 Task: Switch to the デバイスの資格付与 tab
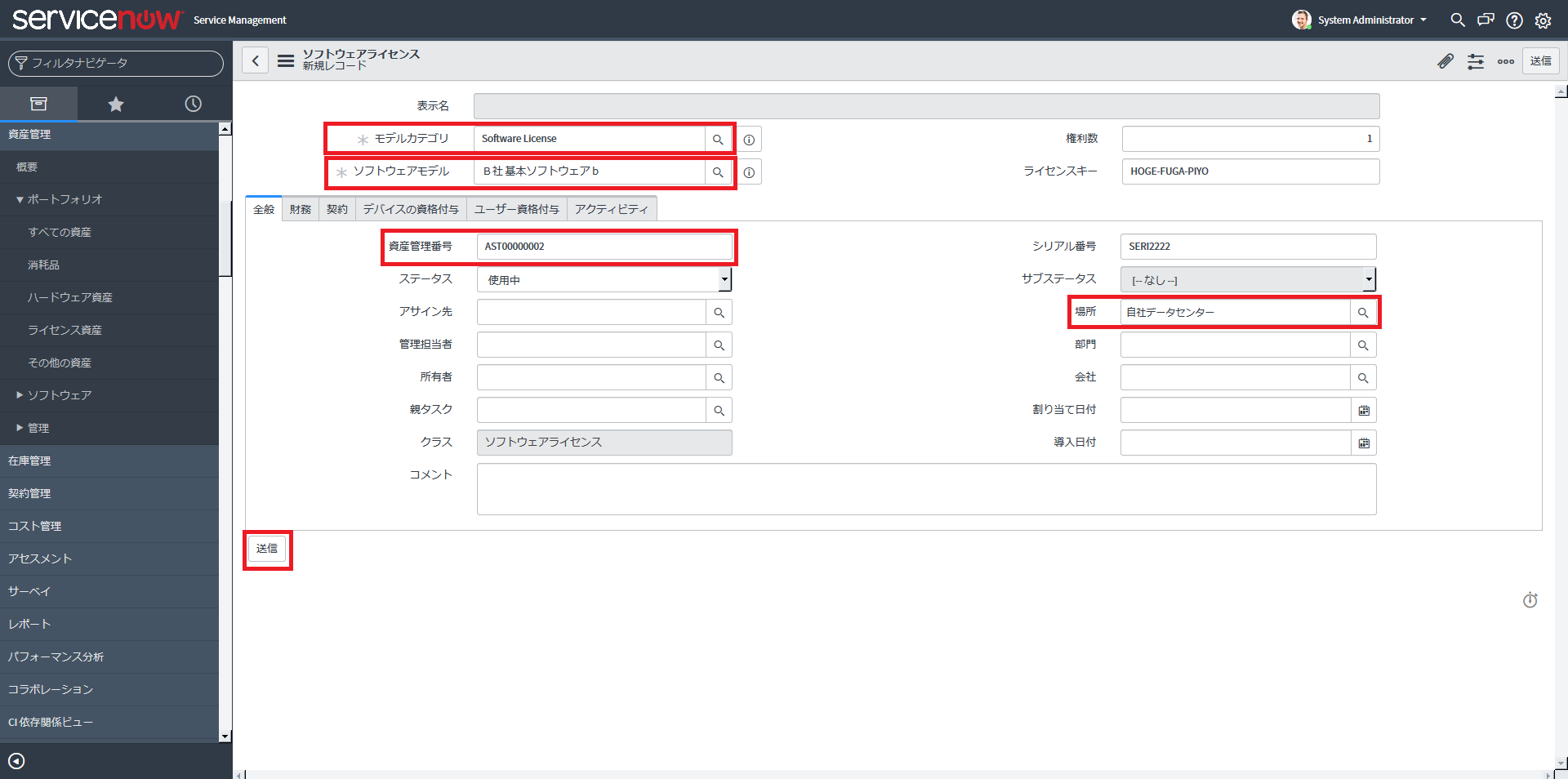coord(411,209)
